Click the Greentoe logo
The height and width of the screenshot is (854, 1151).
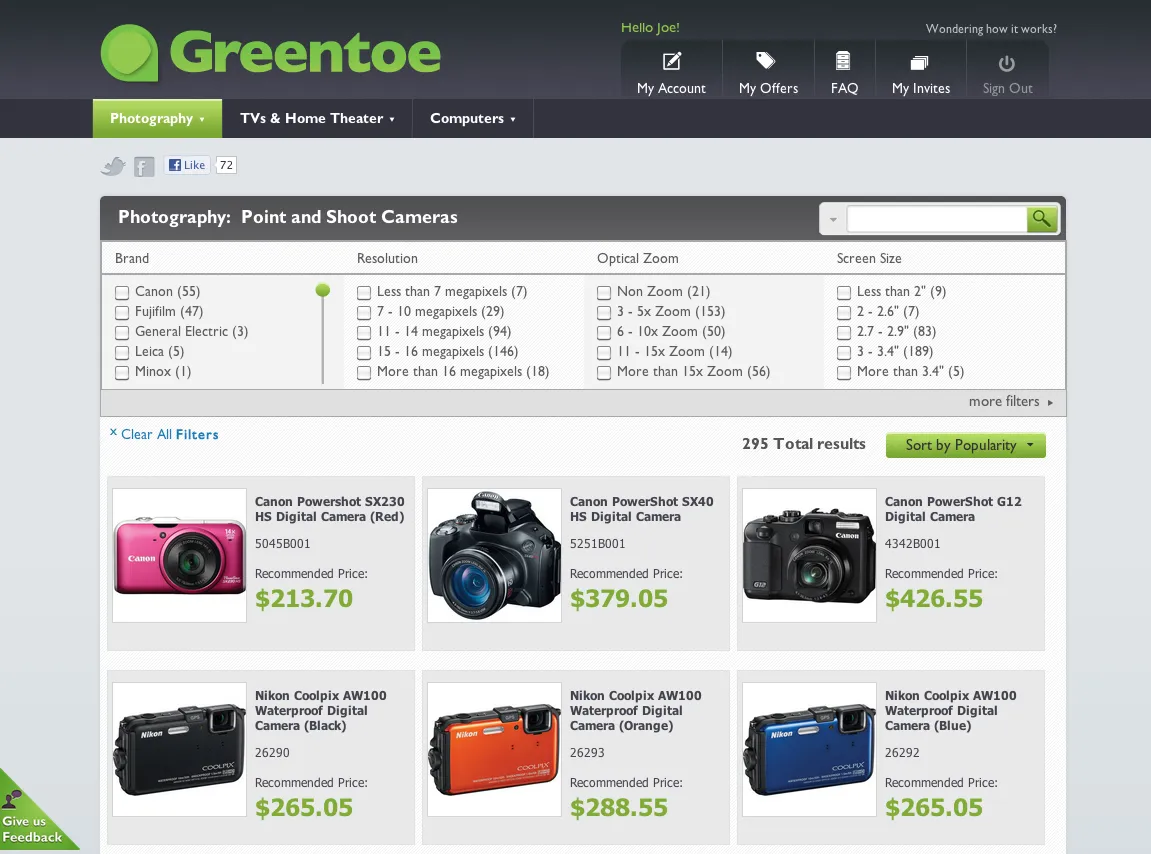(x=271, y=52)
